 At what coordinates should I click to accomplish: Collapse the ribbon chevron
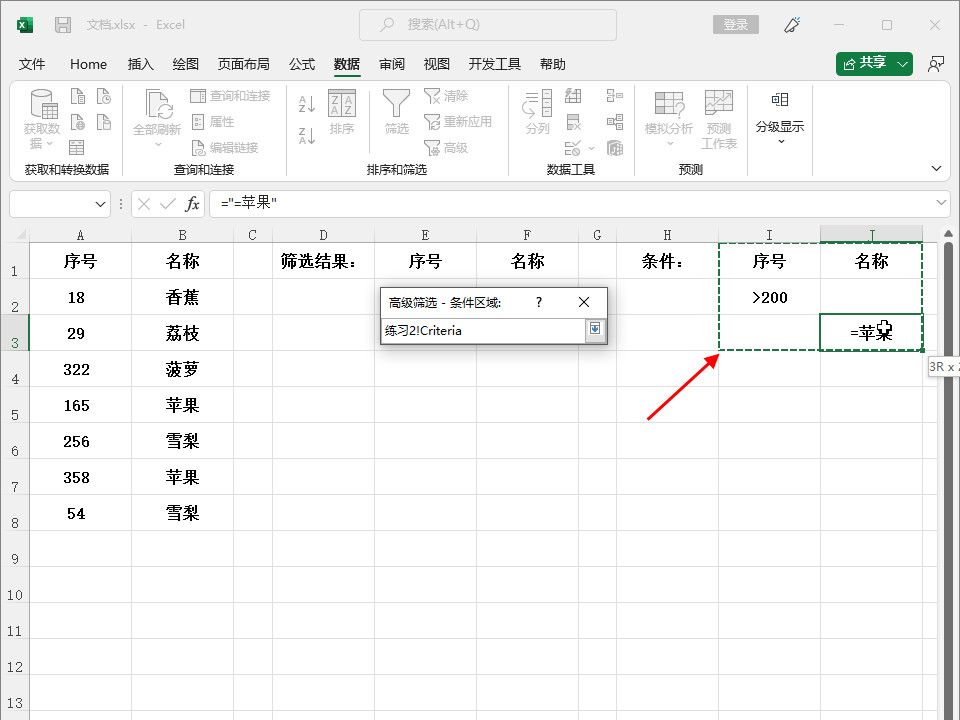point(936,168)
